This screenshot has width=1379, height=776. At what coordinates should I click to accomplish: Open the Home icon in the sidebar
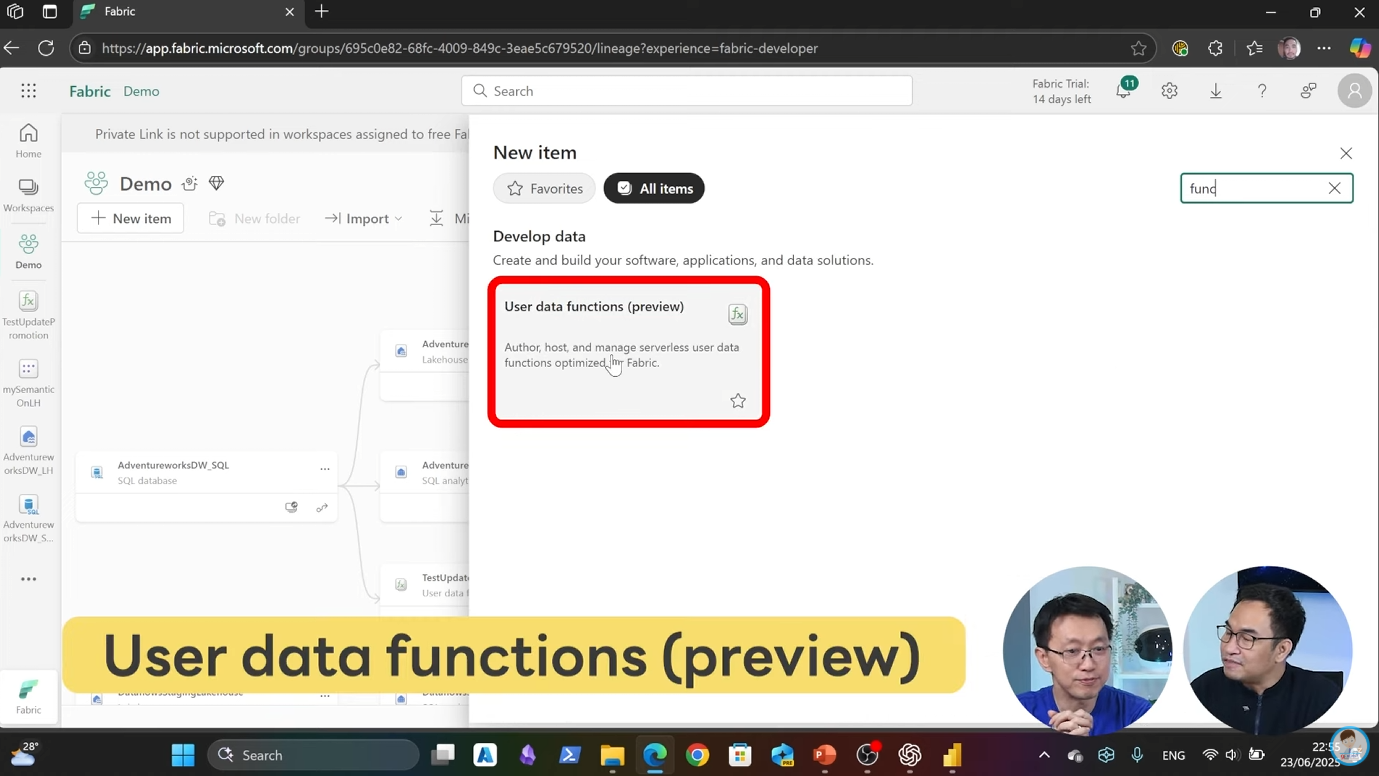tap(28, 140)
